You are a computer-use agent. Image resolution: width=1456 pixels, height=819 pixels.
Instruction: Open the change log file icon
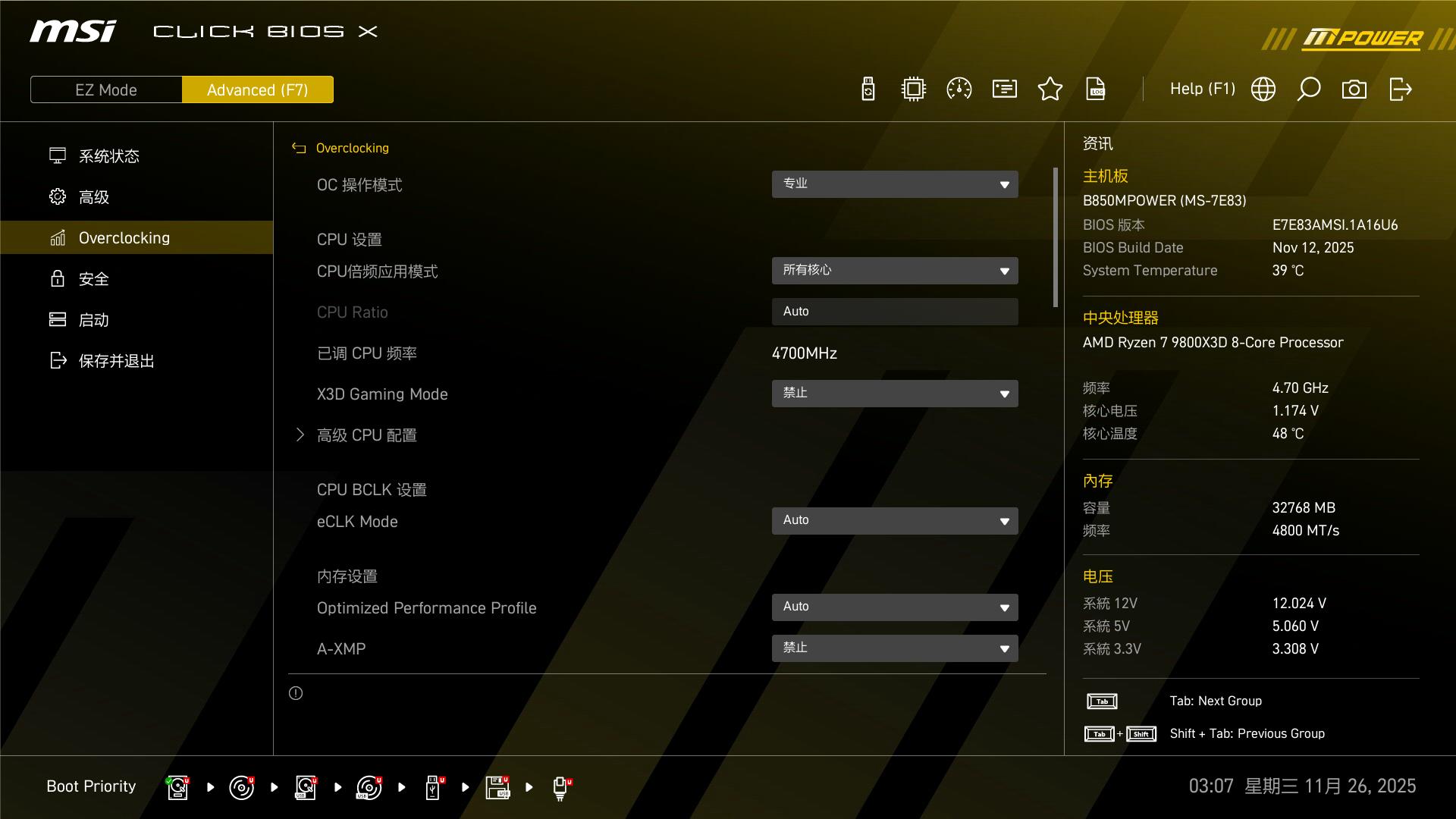tap(1095, 89)
